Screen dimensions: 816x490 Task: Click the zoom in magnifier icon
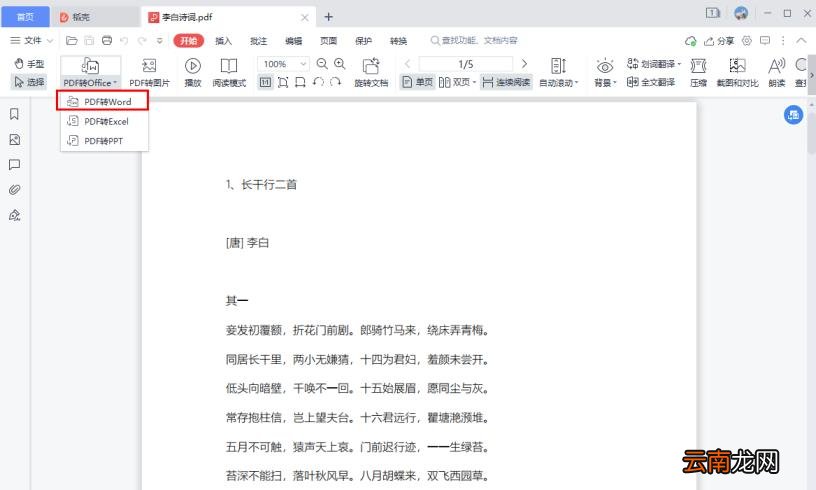pyautogui.click(x=340, y=63)
